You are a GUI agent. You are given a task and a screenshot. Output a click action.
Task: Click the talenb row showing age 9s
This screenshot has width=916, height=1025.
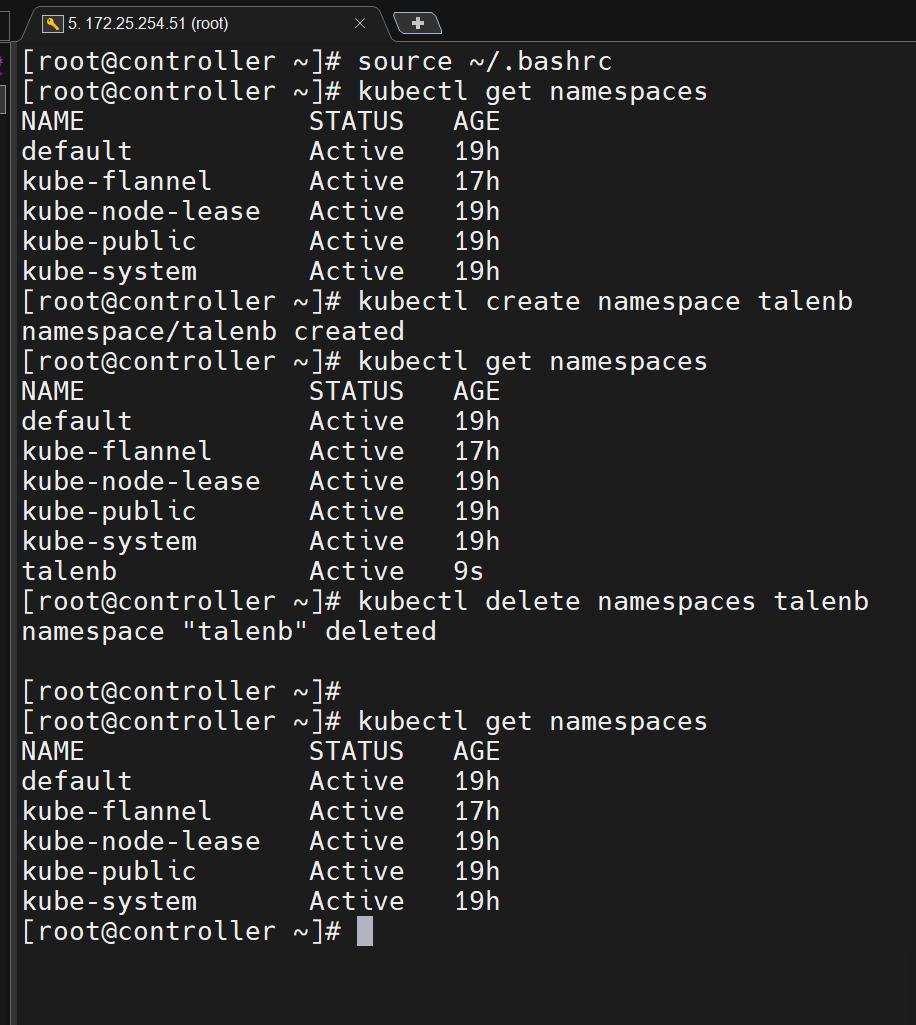(x=252, y=571)
